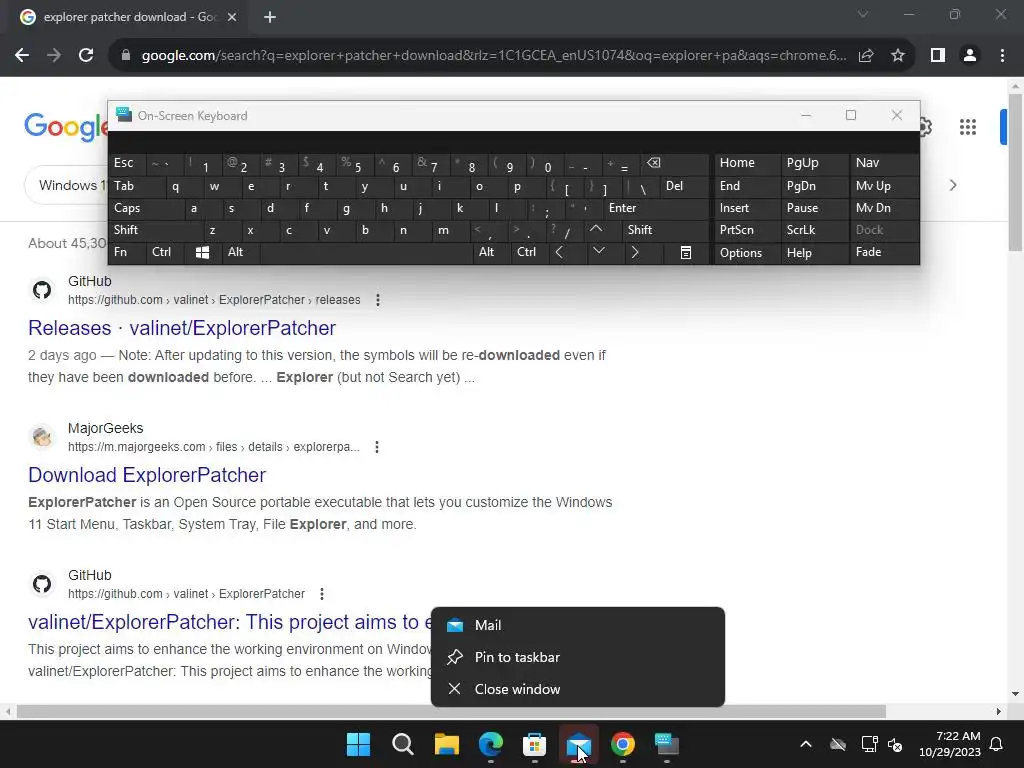Click the page vertical scrollbar thumb
The height and width of the screenshot is (768, 1024).
pos(1015,171)
